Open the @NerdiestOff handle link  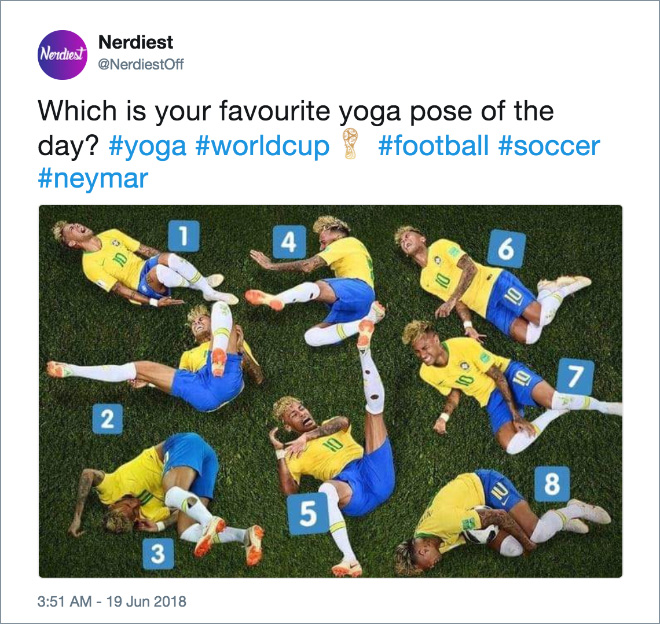click(x=141, y=64)
